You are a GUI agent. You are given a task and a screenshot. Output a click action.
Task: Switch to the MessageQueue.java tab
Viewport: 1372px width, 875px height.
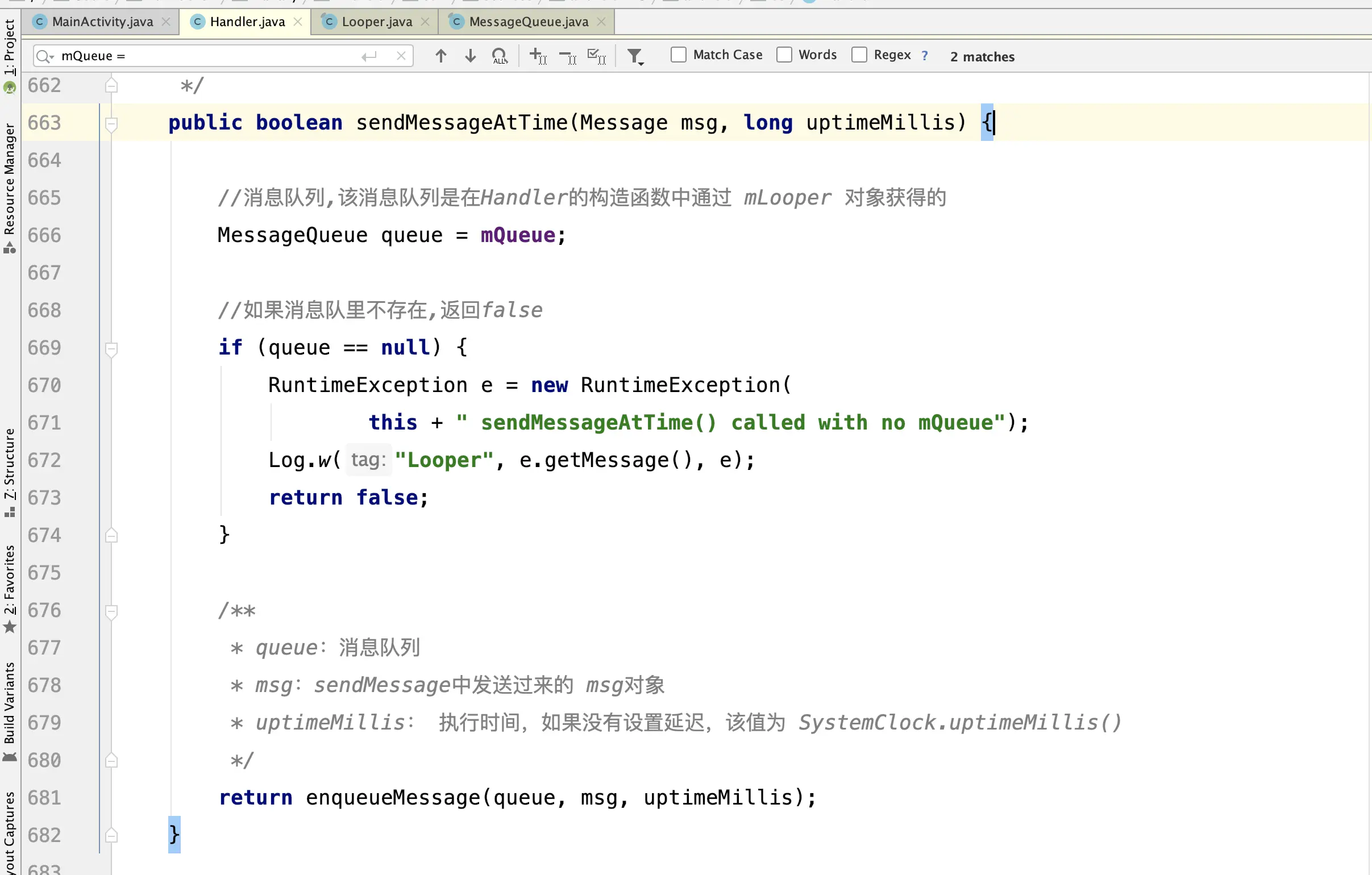pos(527,22)
